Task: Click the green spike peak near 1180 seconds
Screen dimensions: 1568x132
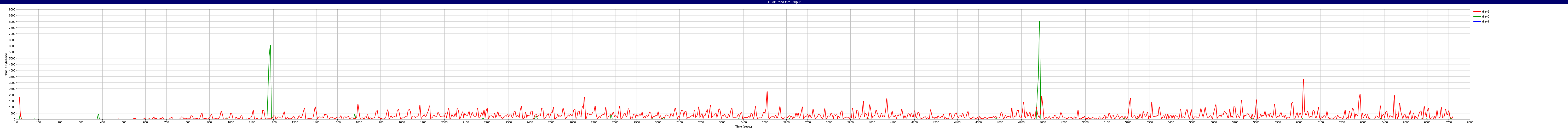Action: click(879, 46)
